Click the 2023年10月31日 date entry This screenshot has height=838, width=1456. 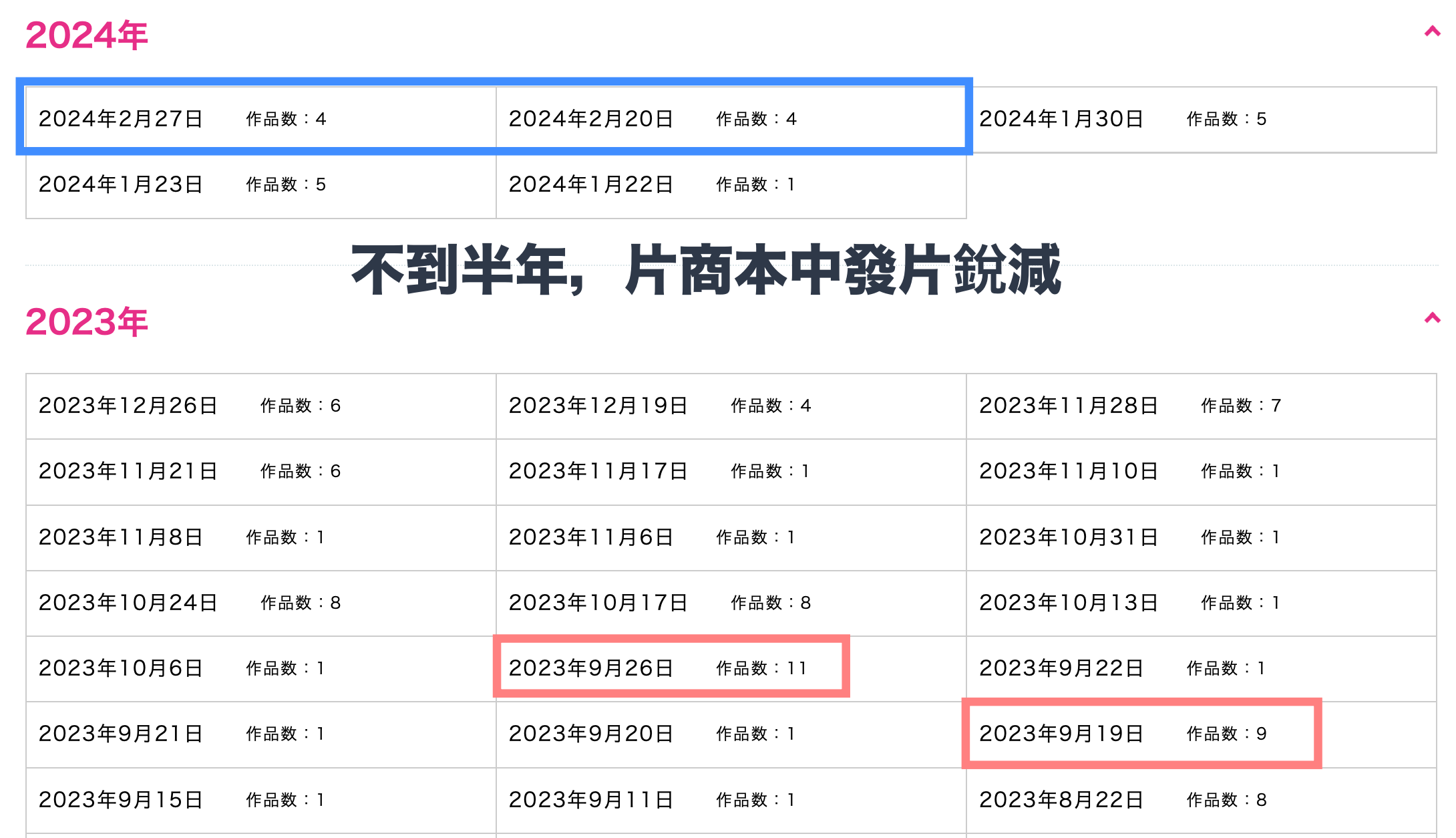(x=1069, y=537)
